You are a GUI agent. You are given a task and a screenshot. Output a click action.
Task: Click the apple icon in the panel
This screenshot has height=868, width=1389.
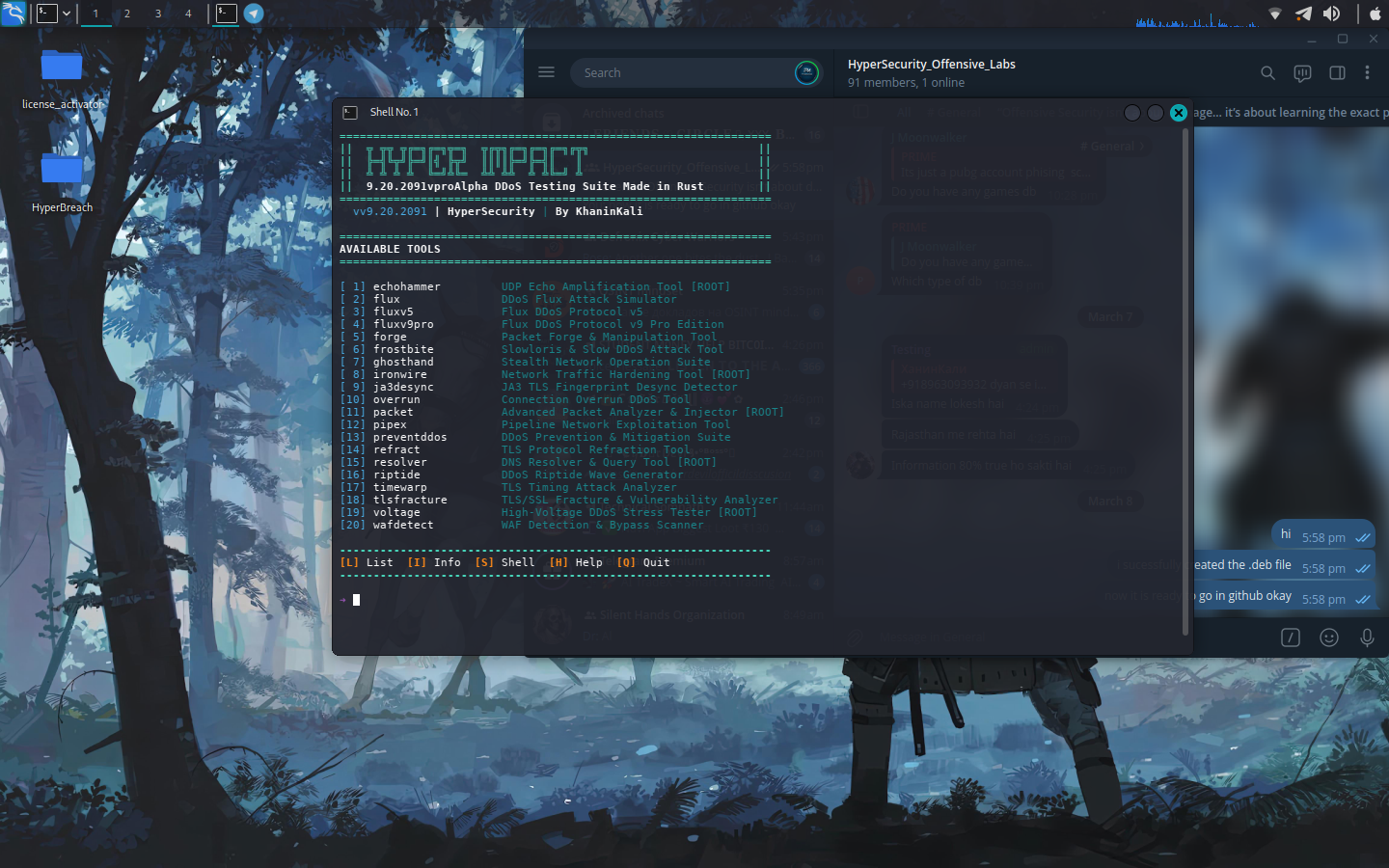(x=1375, y=14)
